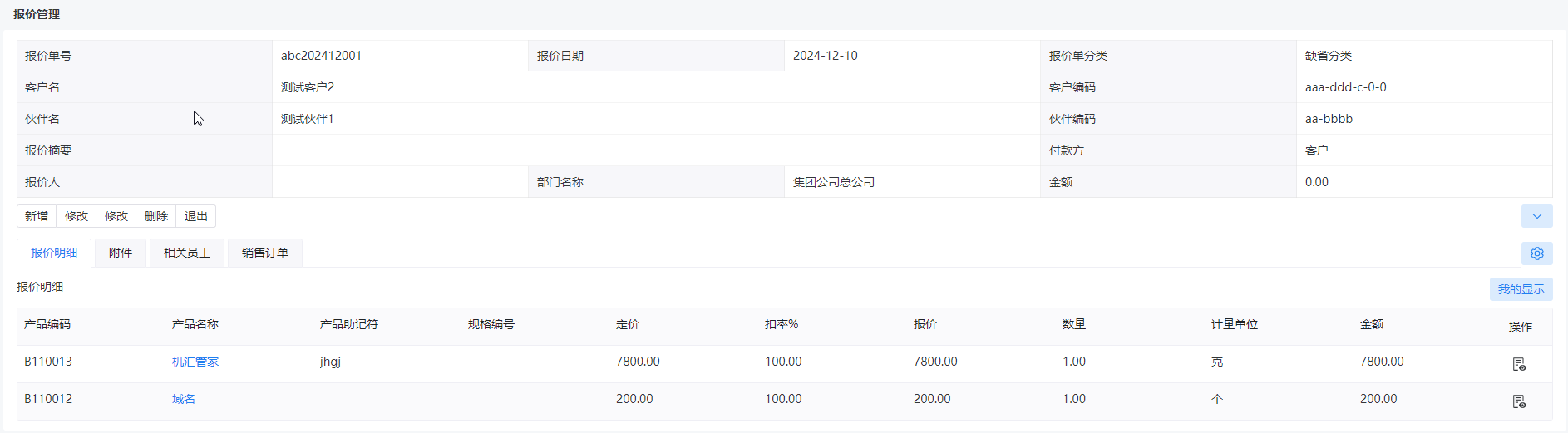
Task: Expand the header section chevron button
Action: 1536,216
